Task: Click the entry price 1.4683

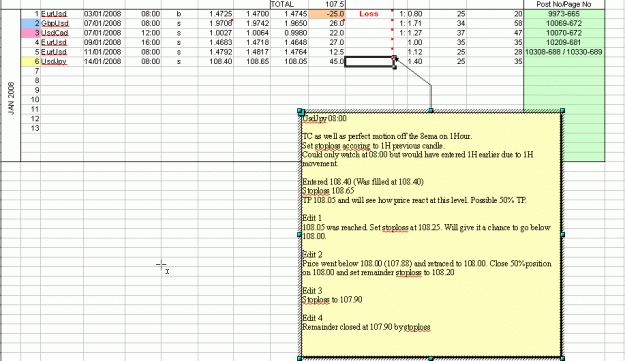Action: (216, 43)
